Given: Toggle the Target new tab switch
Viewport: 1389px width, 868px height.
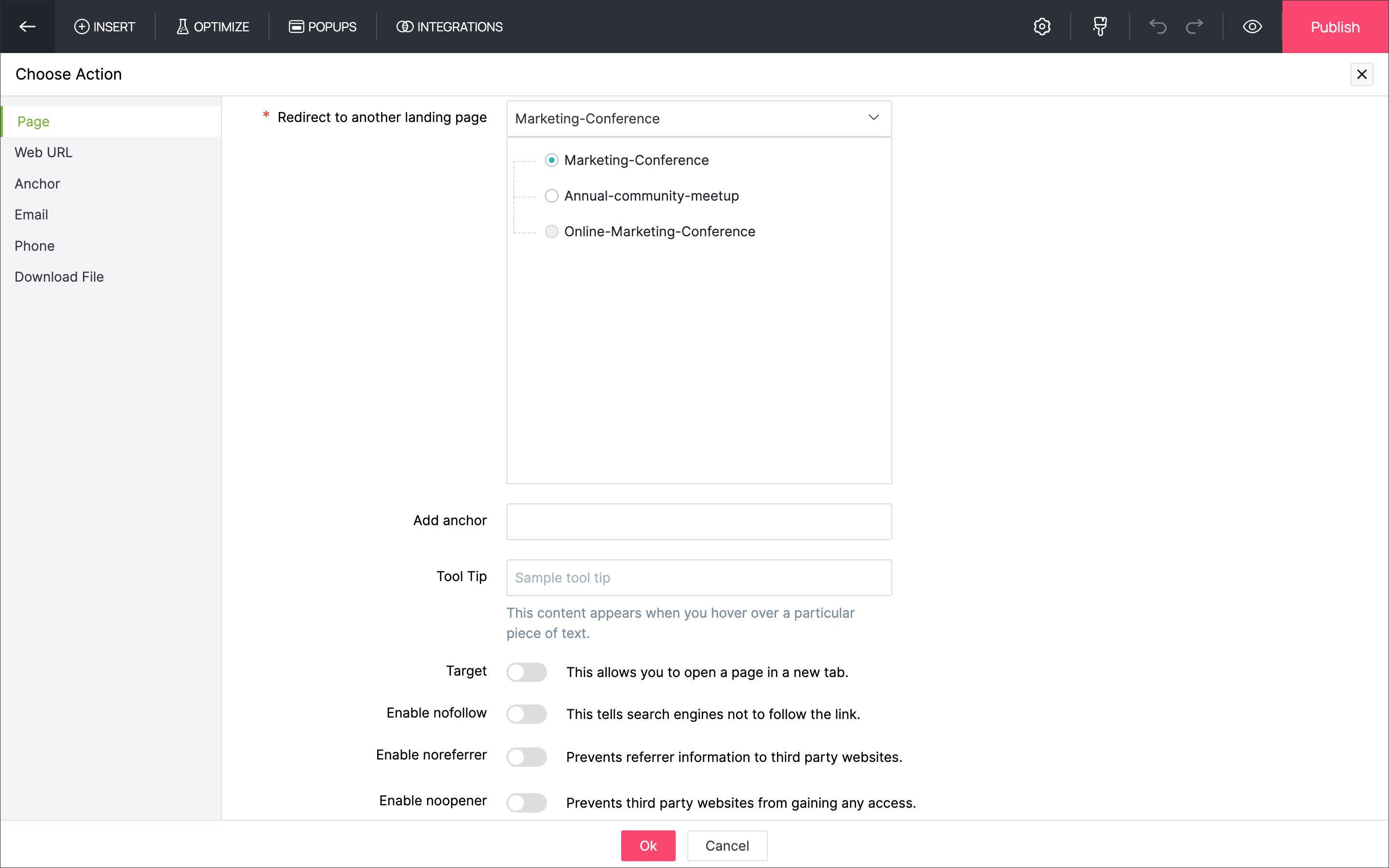Looking at the screenshot, I should coord(526,672).
